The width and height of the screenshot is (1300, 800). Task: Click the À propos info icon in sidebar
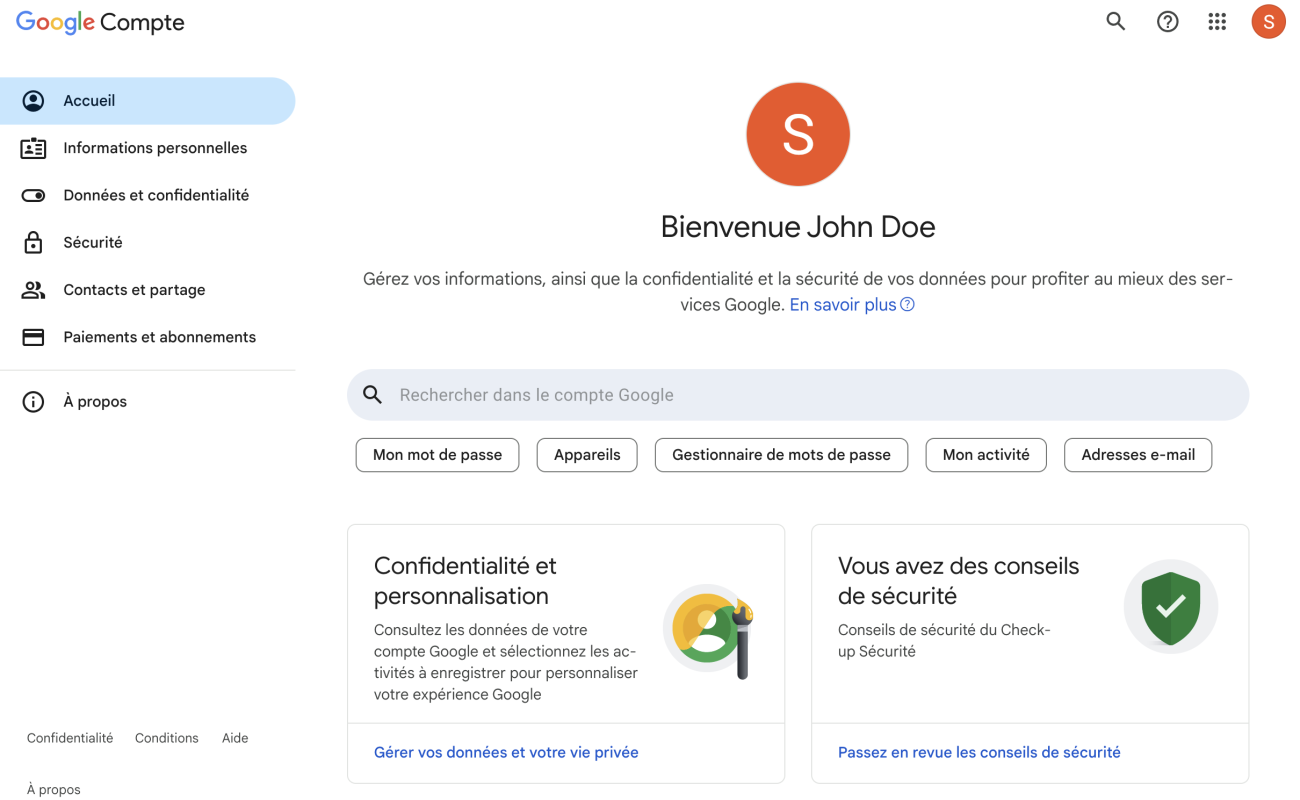[33, 402]
